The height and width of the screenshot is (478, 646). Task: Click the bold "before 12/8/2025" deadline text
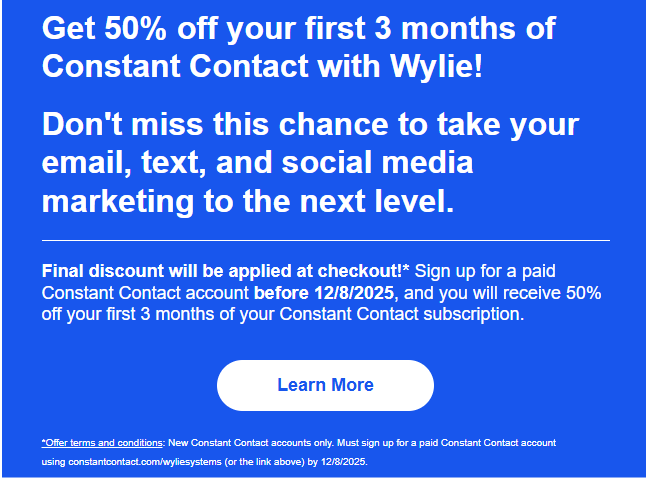(x=326, y=293)
